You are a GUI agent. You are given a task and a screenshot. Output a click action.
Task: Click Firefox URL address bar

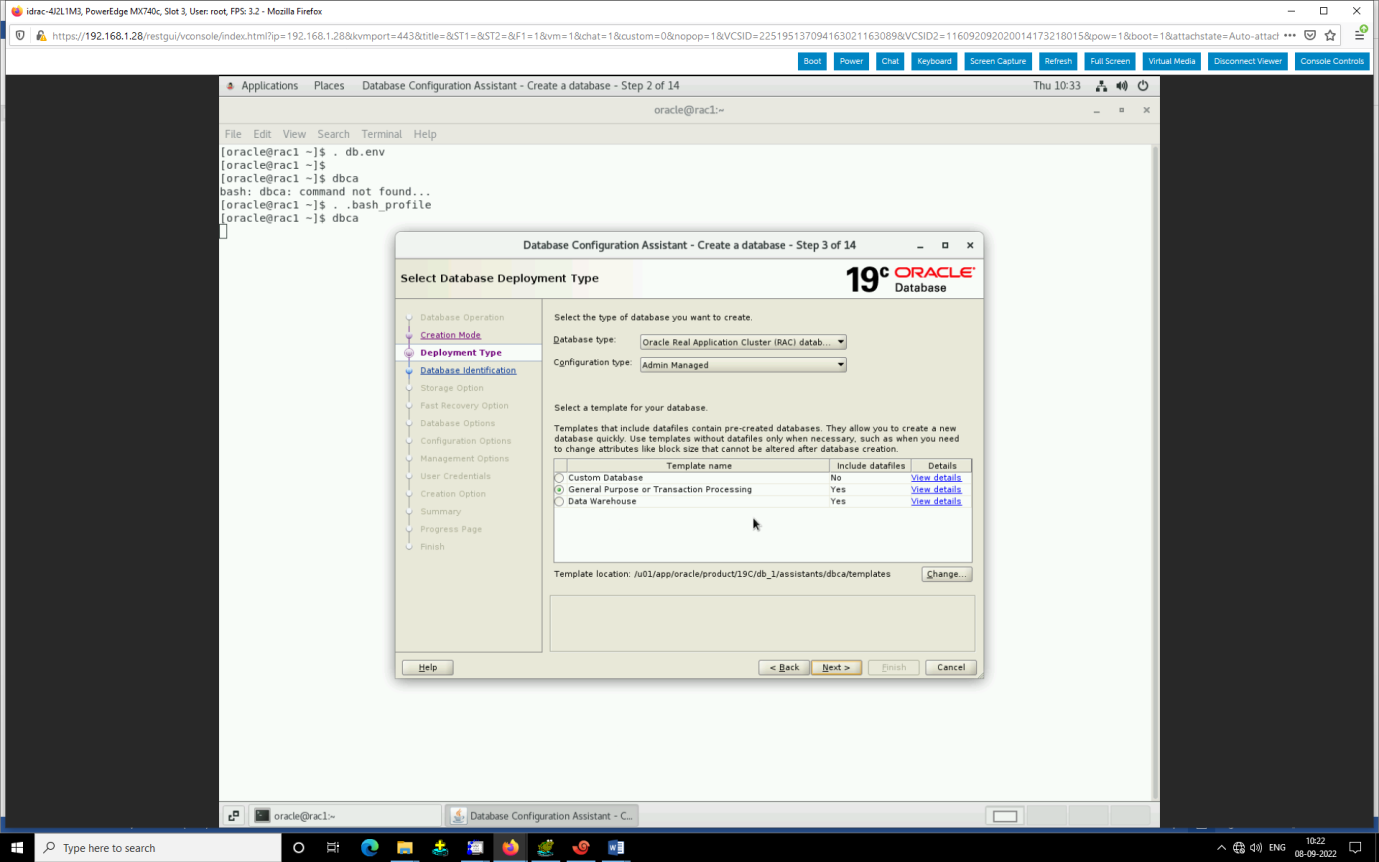664,35
